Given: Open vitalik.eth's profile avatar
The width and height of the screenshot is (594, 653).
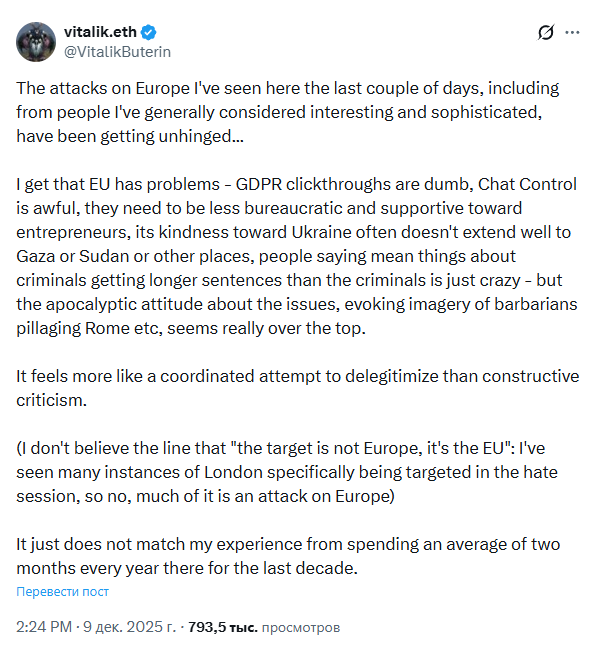Looking at the screenshot, I should (36, 42).
